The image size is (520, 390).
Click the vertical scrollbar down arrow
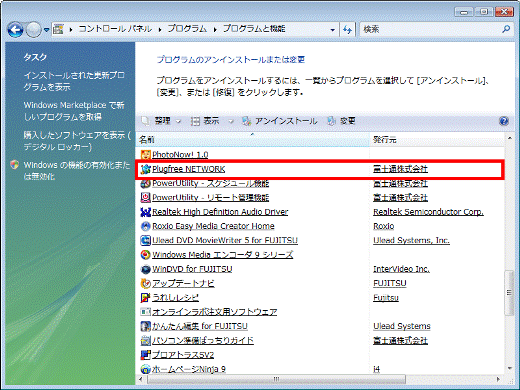(x=509, y=368)
